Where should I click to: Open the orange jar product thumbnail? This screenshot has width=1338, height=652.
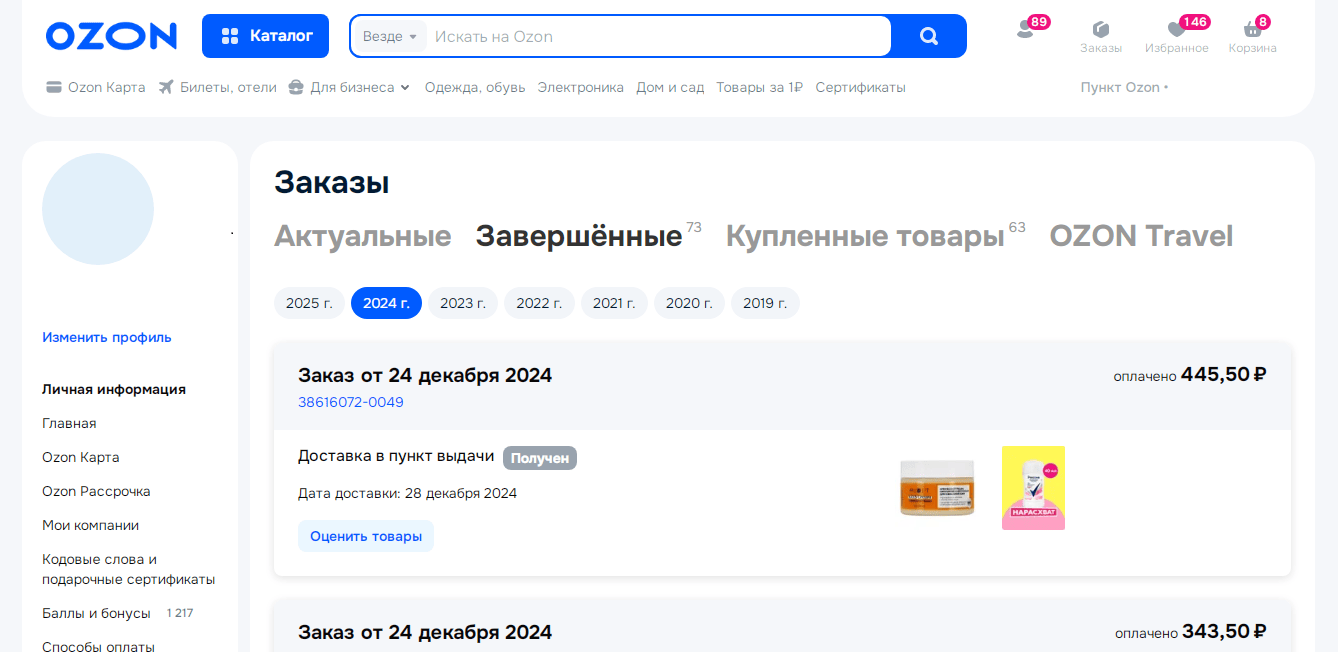point(937,488)
